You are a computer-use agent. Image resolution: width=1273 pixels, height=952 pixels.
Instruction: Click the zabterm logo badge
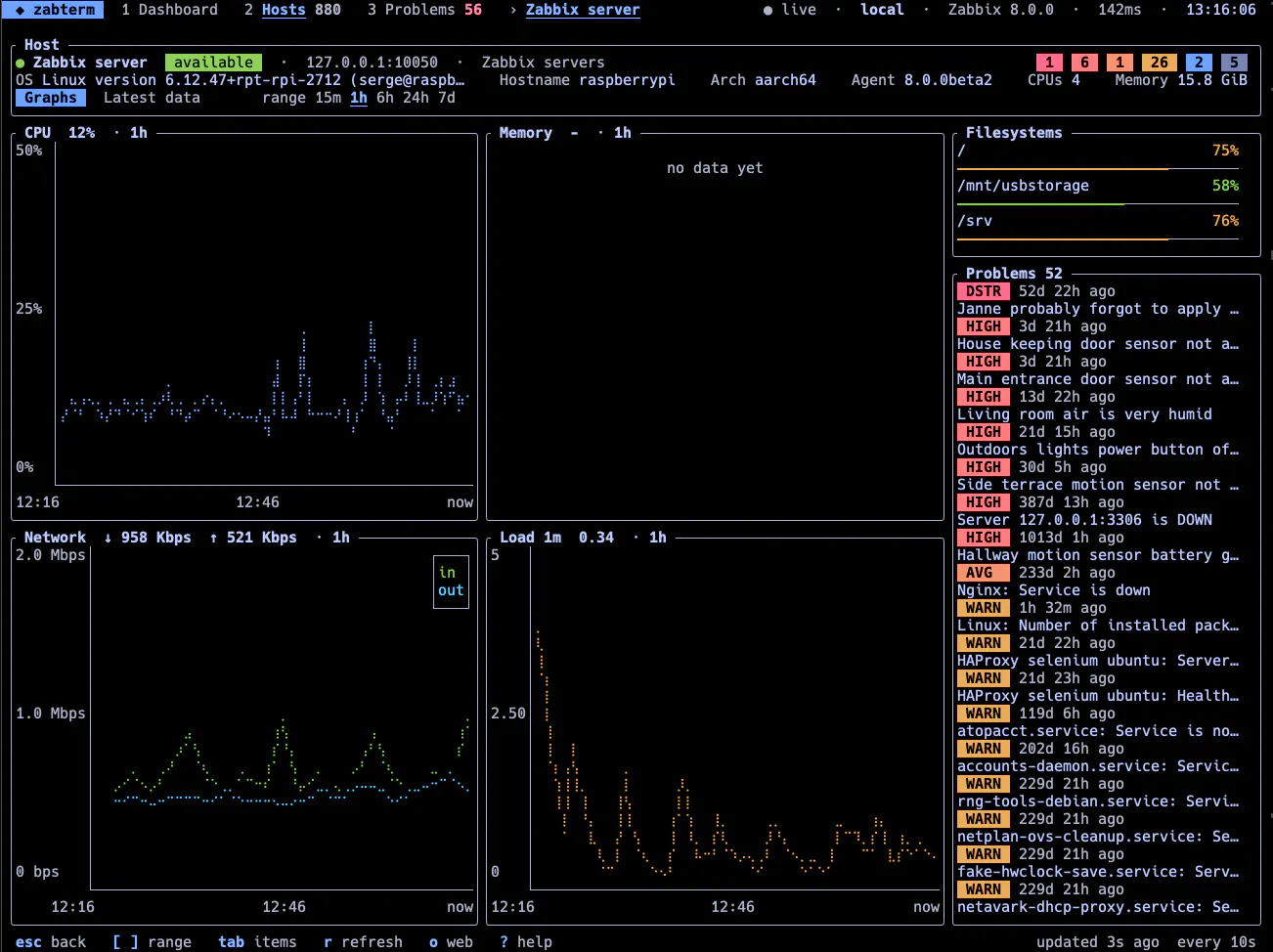55,10
